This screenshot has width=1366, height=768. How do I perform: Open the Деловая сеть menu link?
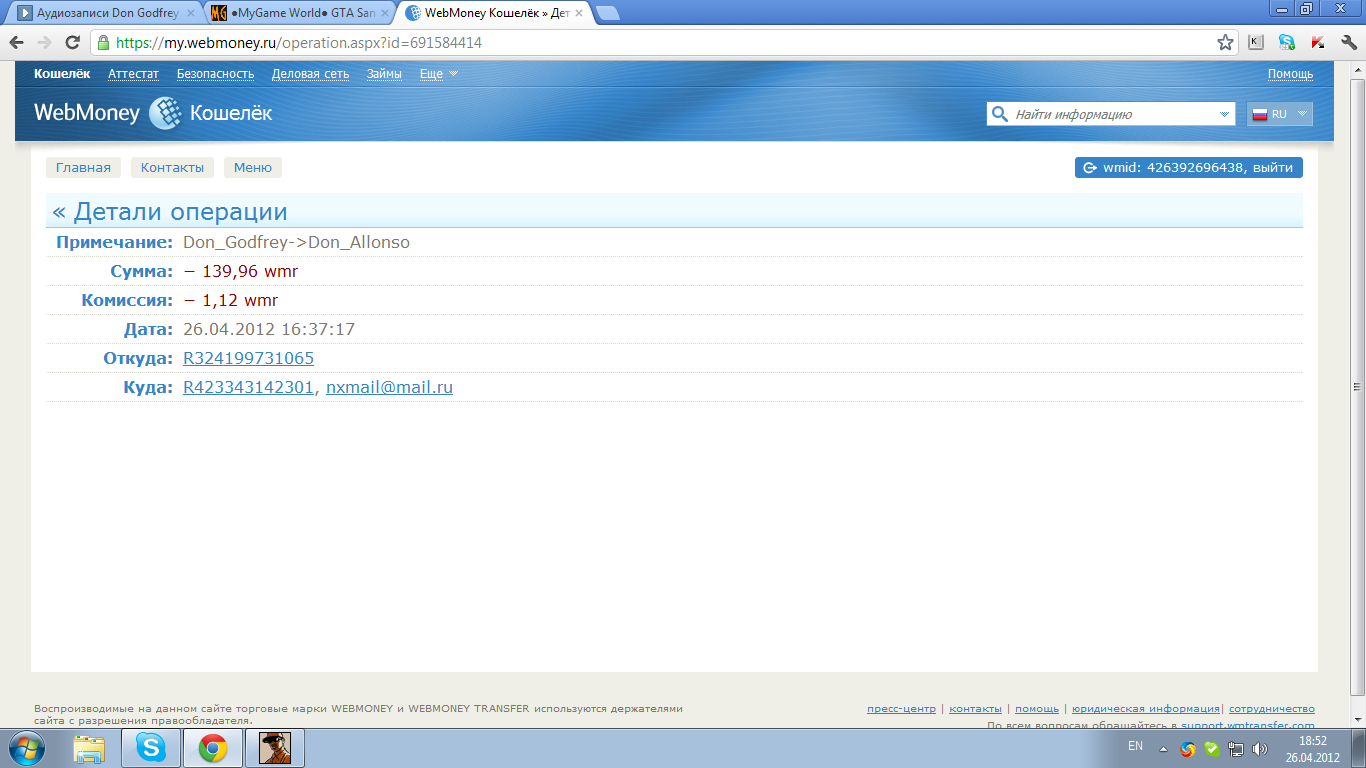coord(310,74)
